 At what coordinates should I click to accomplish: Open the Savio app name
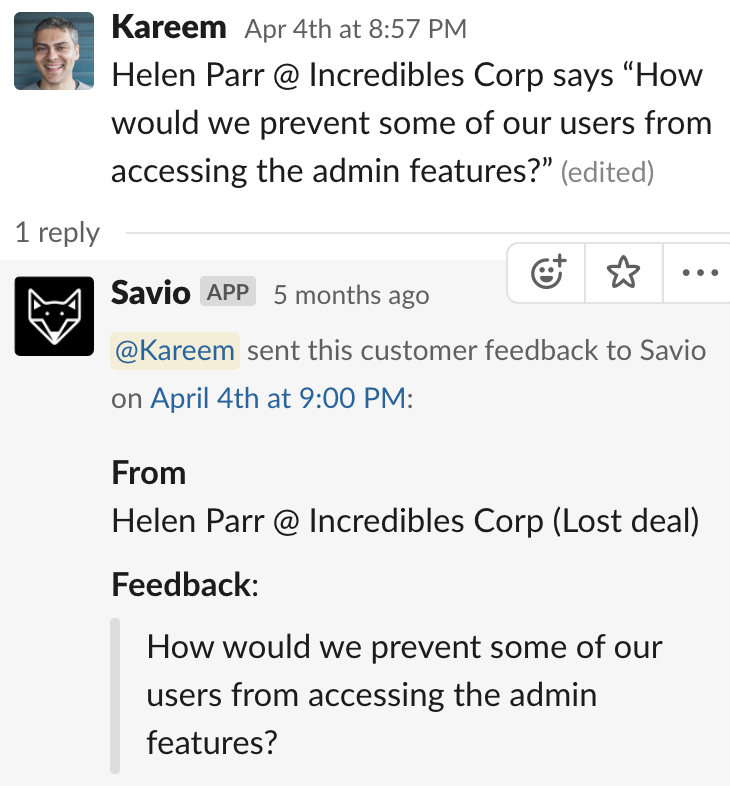coord(151,293)
